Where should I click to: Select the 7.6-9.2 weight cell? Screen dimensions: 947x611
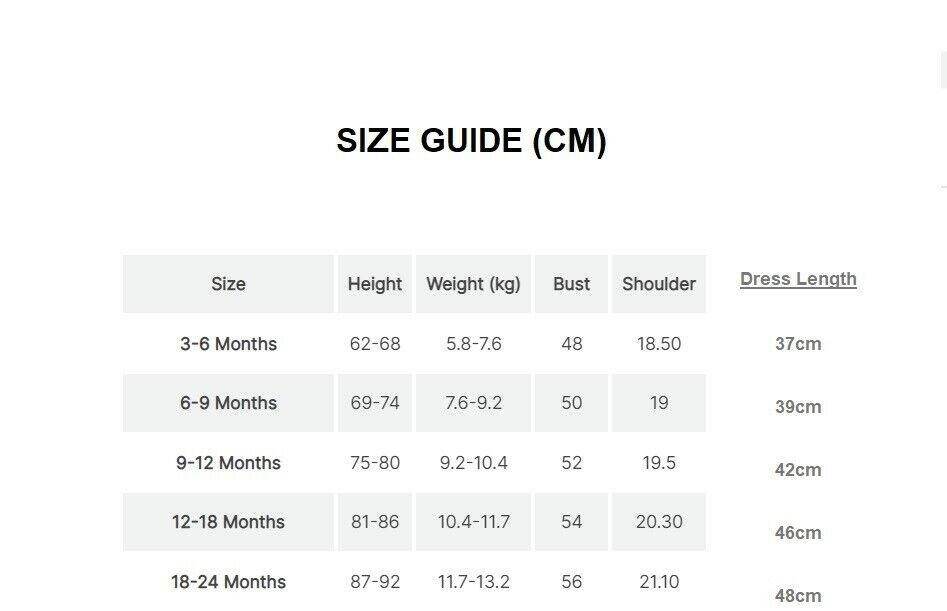point(473,403)
